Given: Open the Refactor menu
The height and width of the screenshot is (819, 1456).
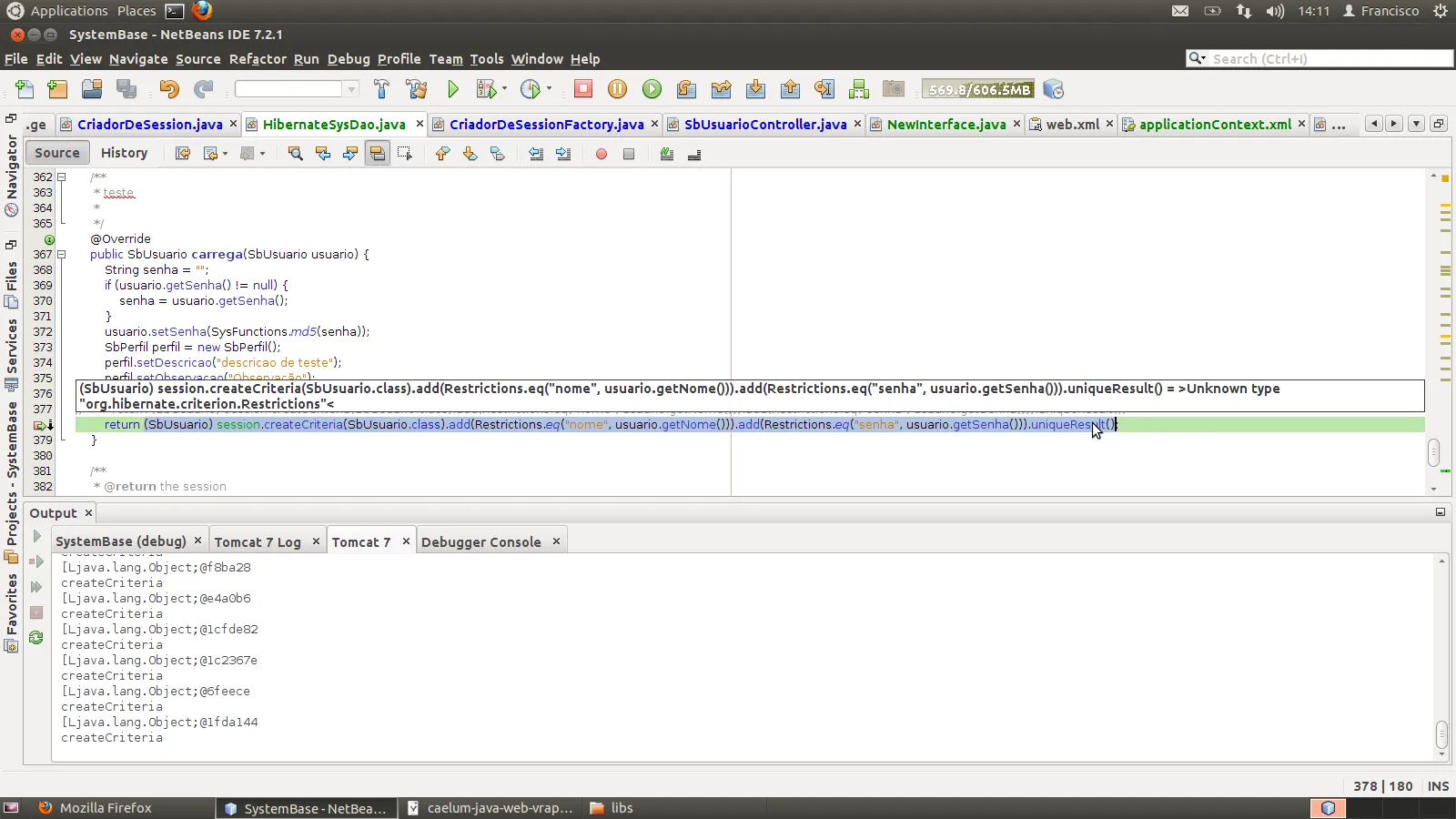Looking at the screenshot, I should tap(258, 59).
